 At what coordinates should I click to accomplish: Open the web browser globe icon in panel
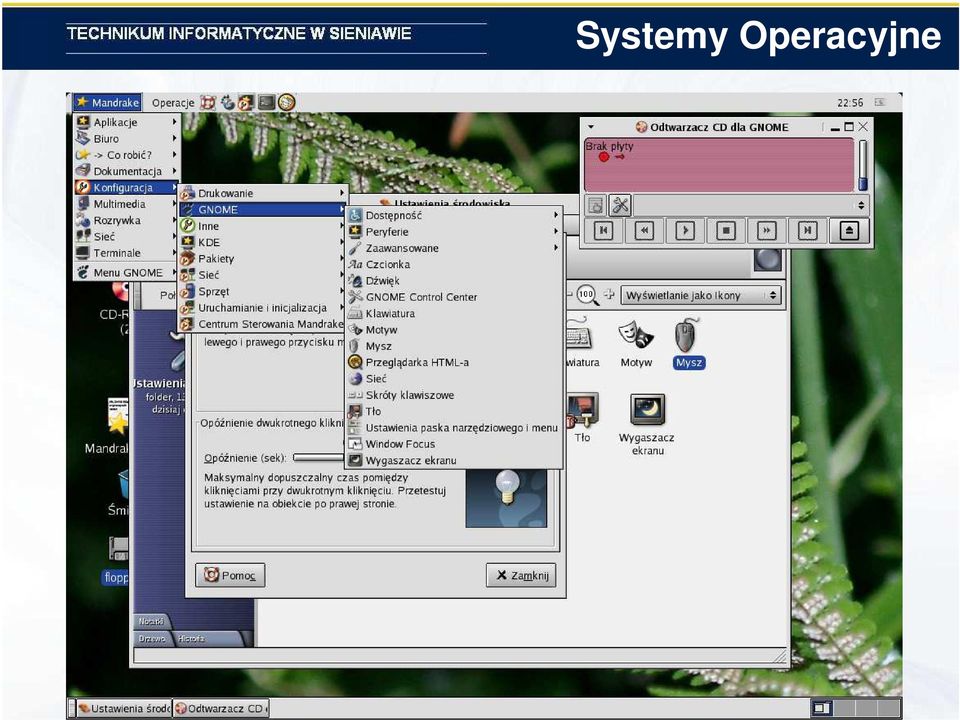tap(286, 102)
